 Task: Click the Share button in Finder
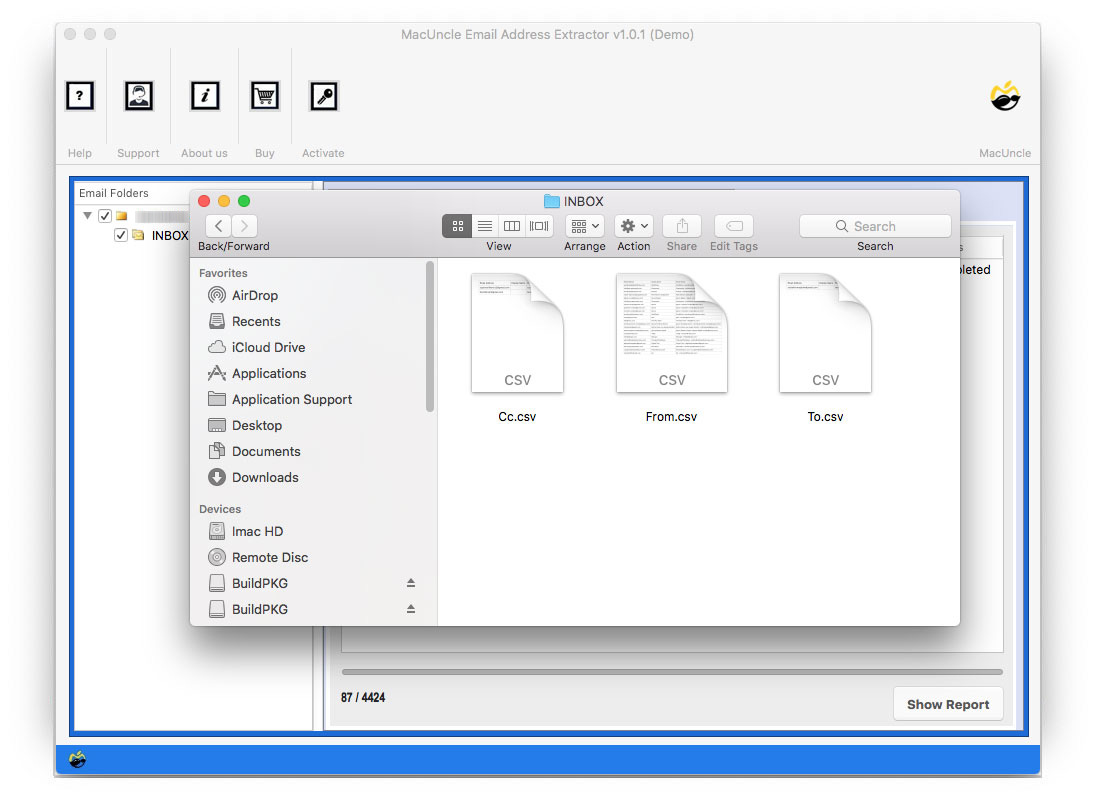(681, 226)
